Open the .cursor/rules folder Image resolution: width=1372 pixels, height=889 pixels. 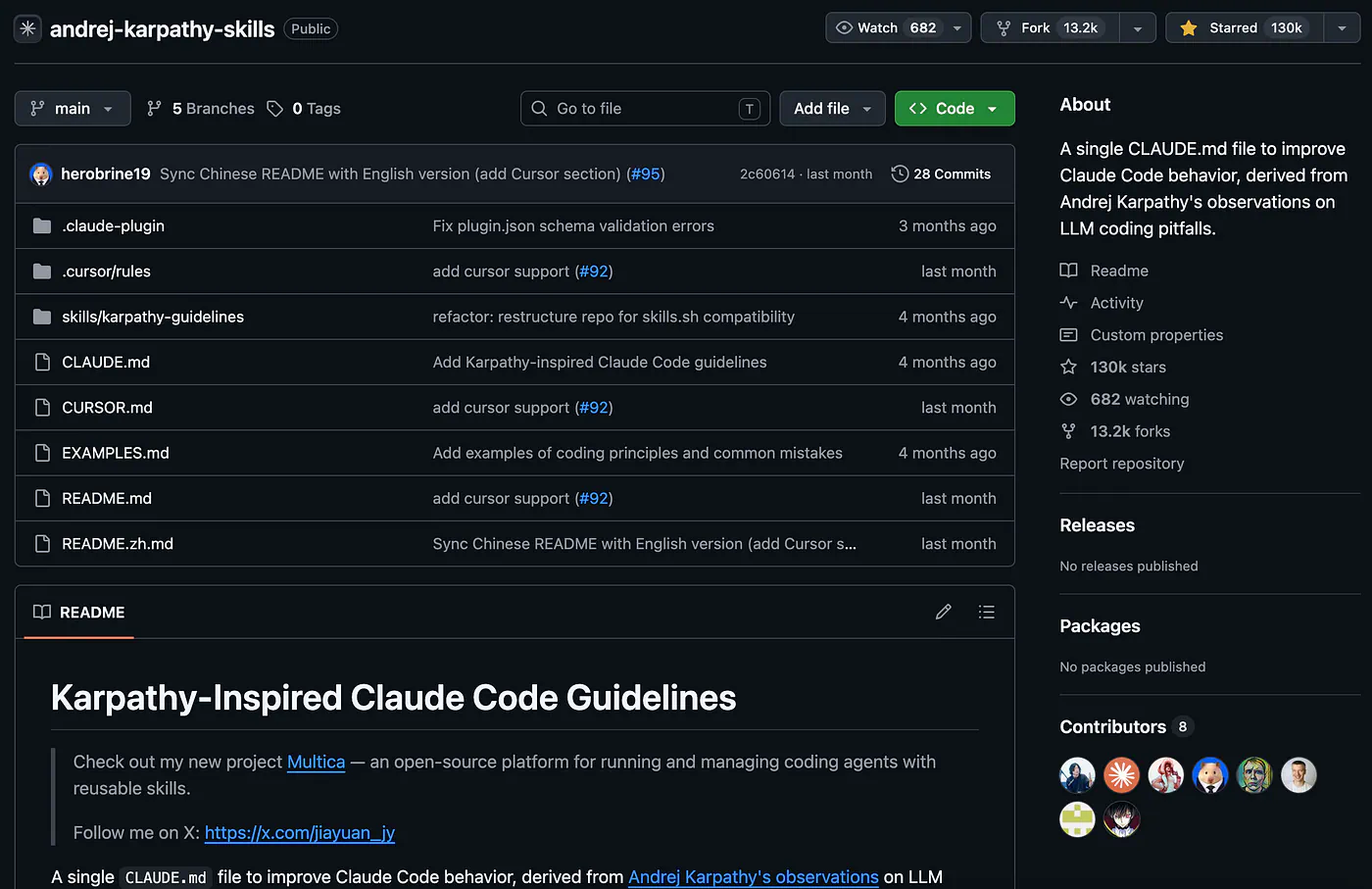click(107, 272)
